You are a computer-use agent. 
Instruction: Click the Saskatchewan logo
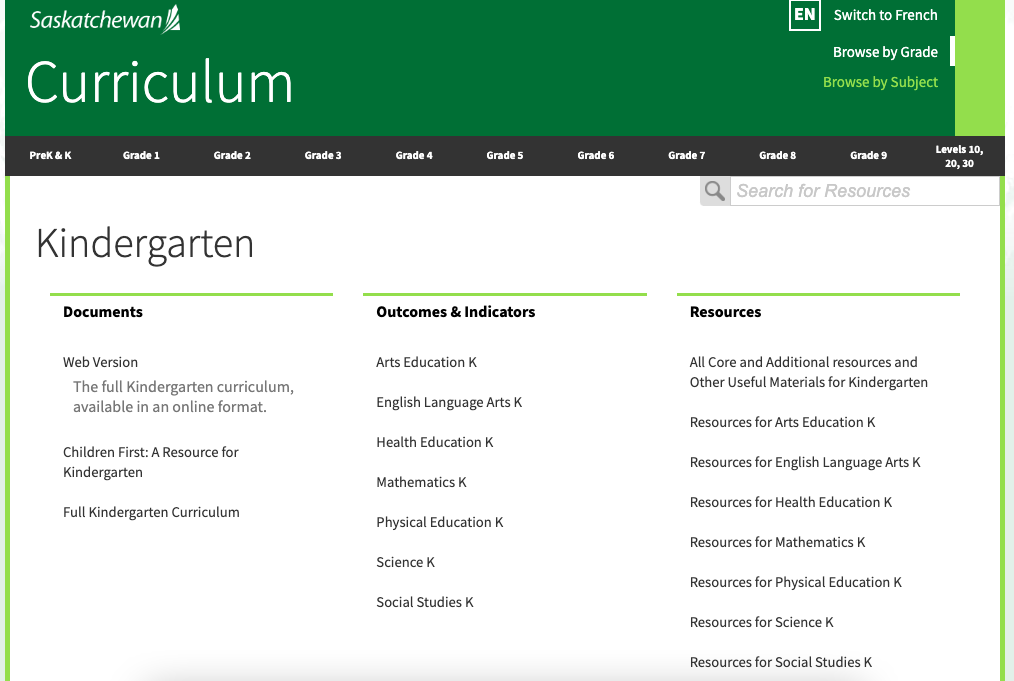105,19
